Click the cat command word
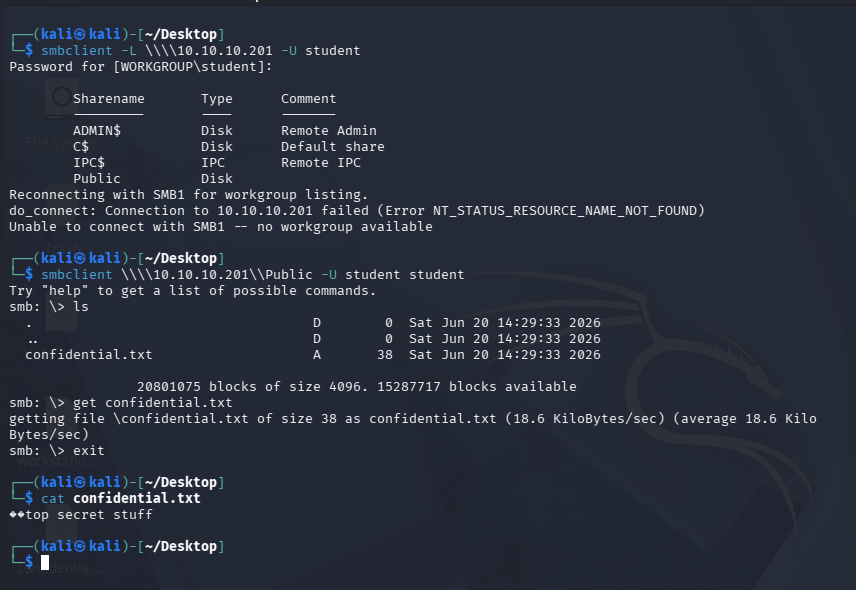Image resolution: width=856 pixels, height=590 pixels. [53, 498]
